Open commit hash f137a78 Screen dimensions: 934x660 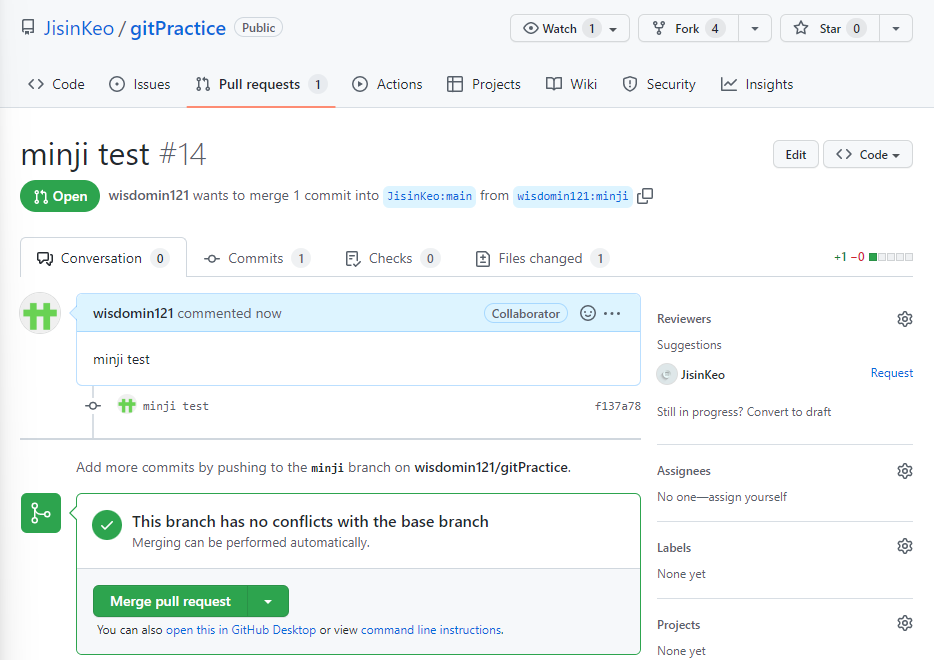pos(618,406)
